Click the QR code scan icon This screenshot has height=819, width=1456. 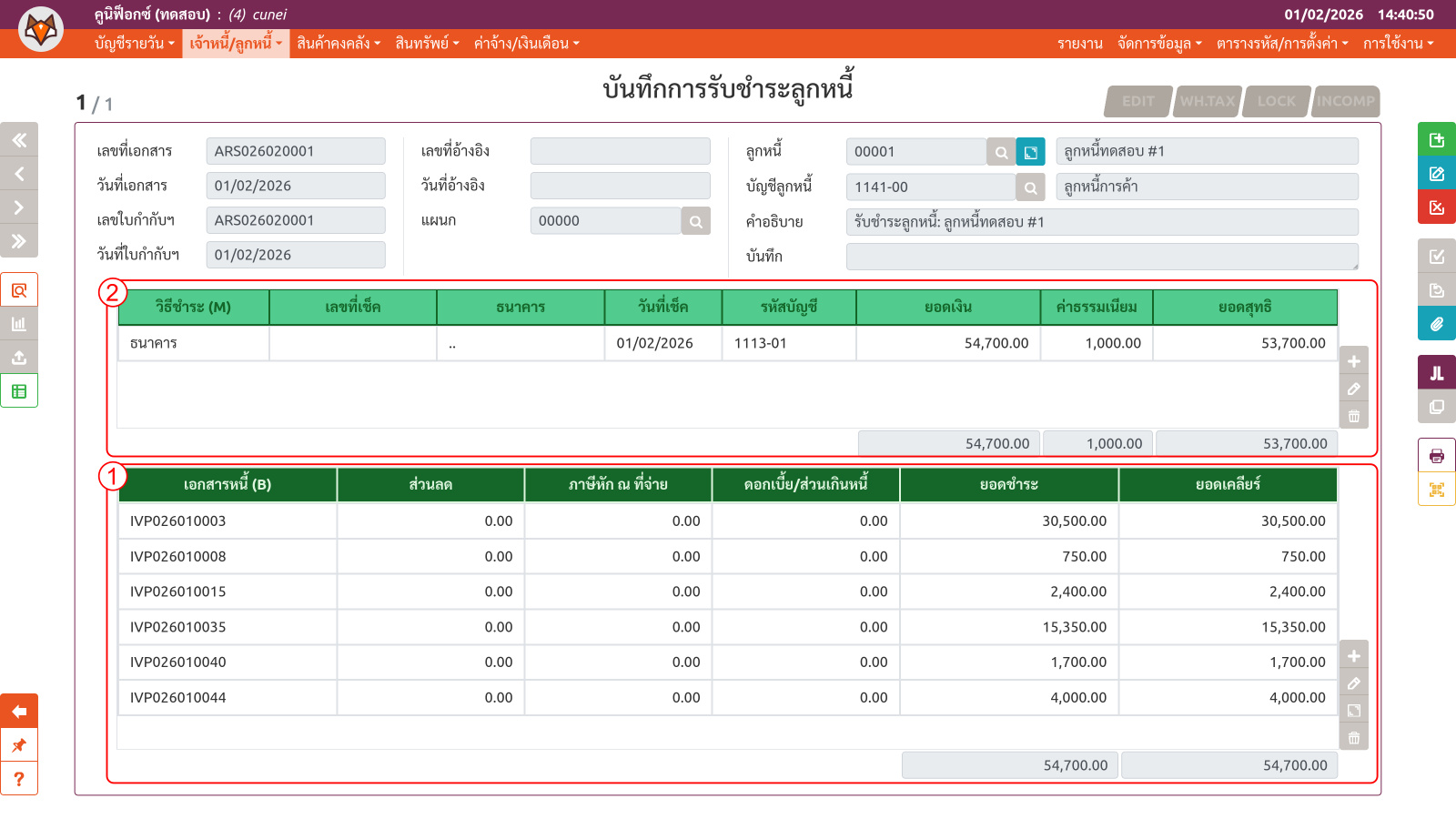(x=1436, y=490)
